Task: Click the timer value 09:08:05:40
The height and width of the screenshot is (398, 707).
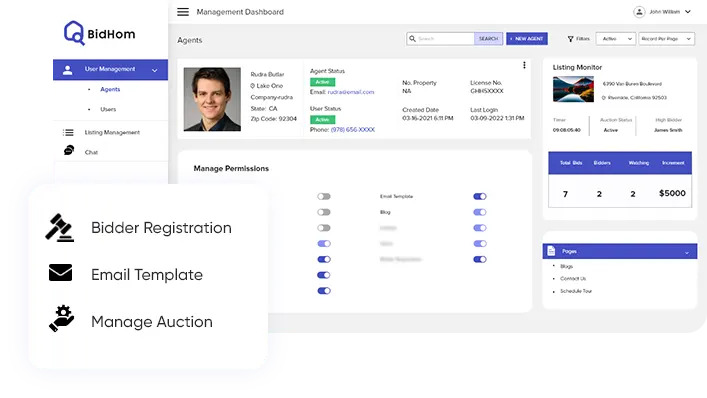Action: (566, 130)
